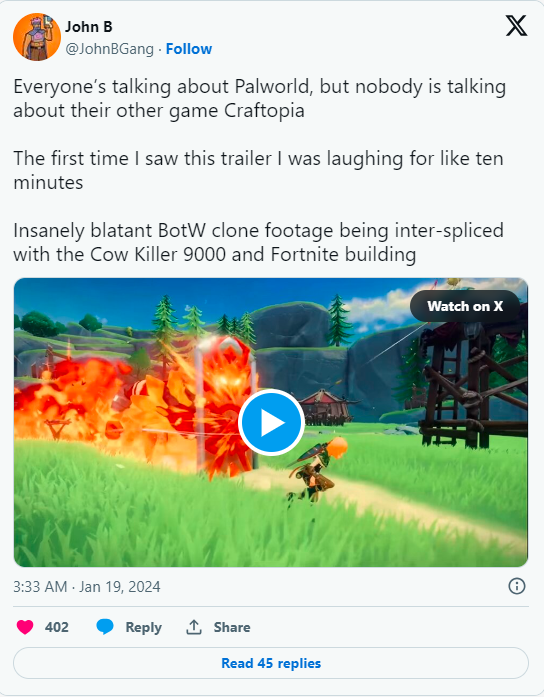Click the X logo icon

[516, 26]
